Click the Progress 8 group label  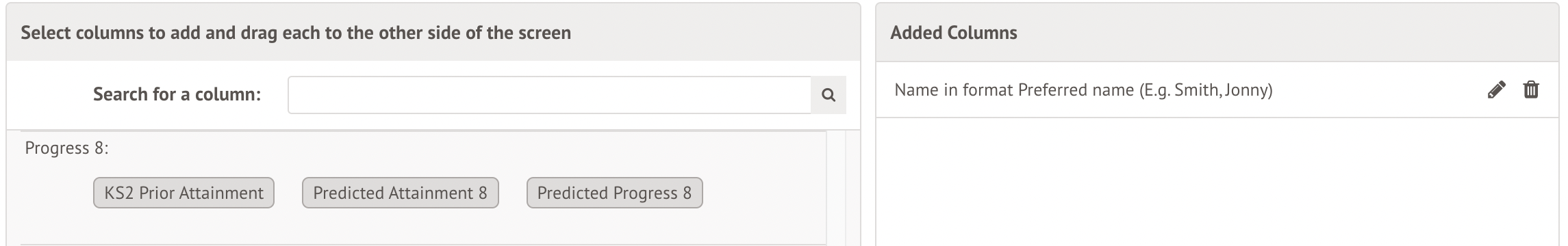(67, 148)
